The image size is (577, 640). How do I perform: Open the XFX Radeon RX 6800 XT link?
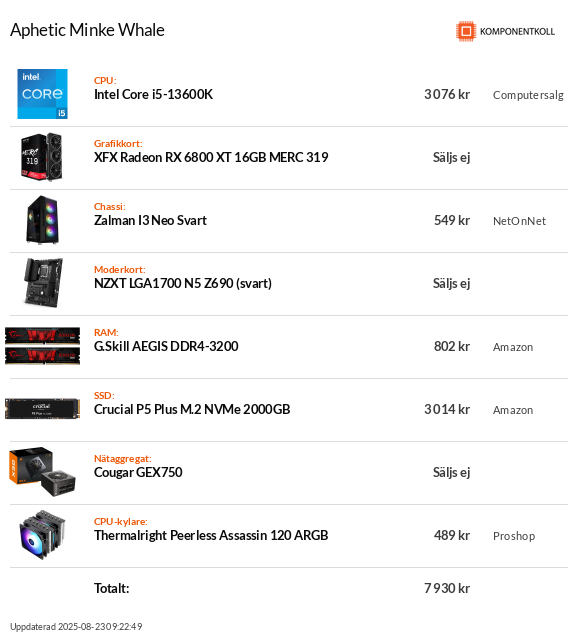pyautogui.click(x=211, y=157)
